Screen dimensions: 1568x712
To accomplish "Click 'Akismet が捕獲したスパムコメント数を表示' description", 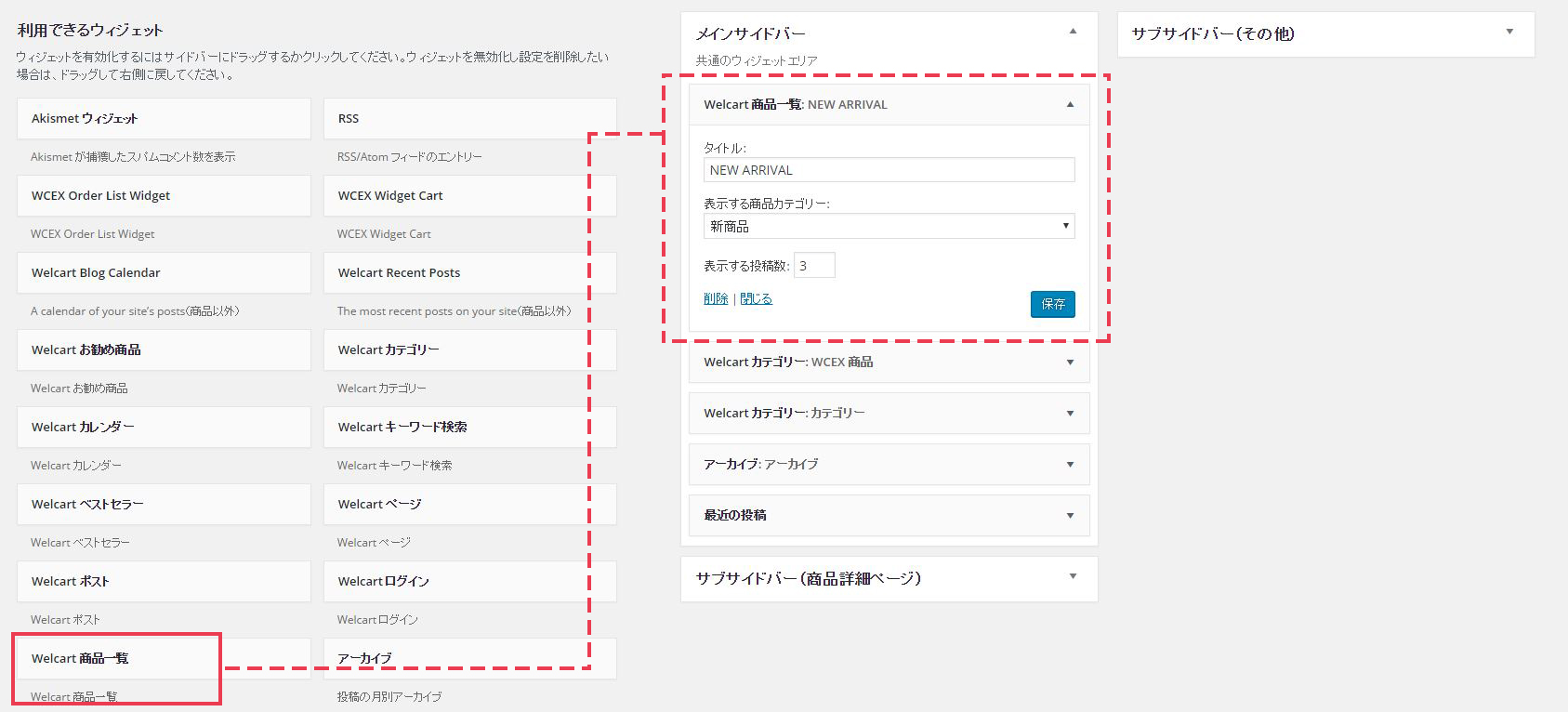I will pos(133,157).
